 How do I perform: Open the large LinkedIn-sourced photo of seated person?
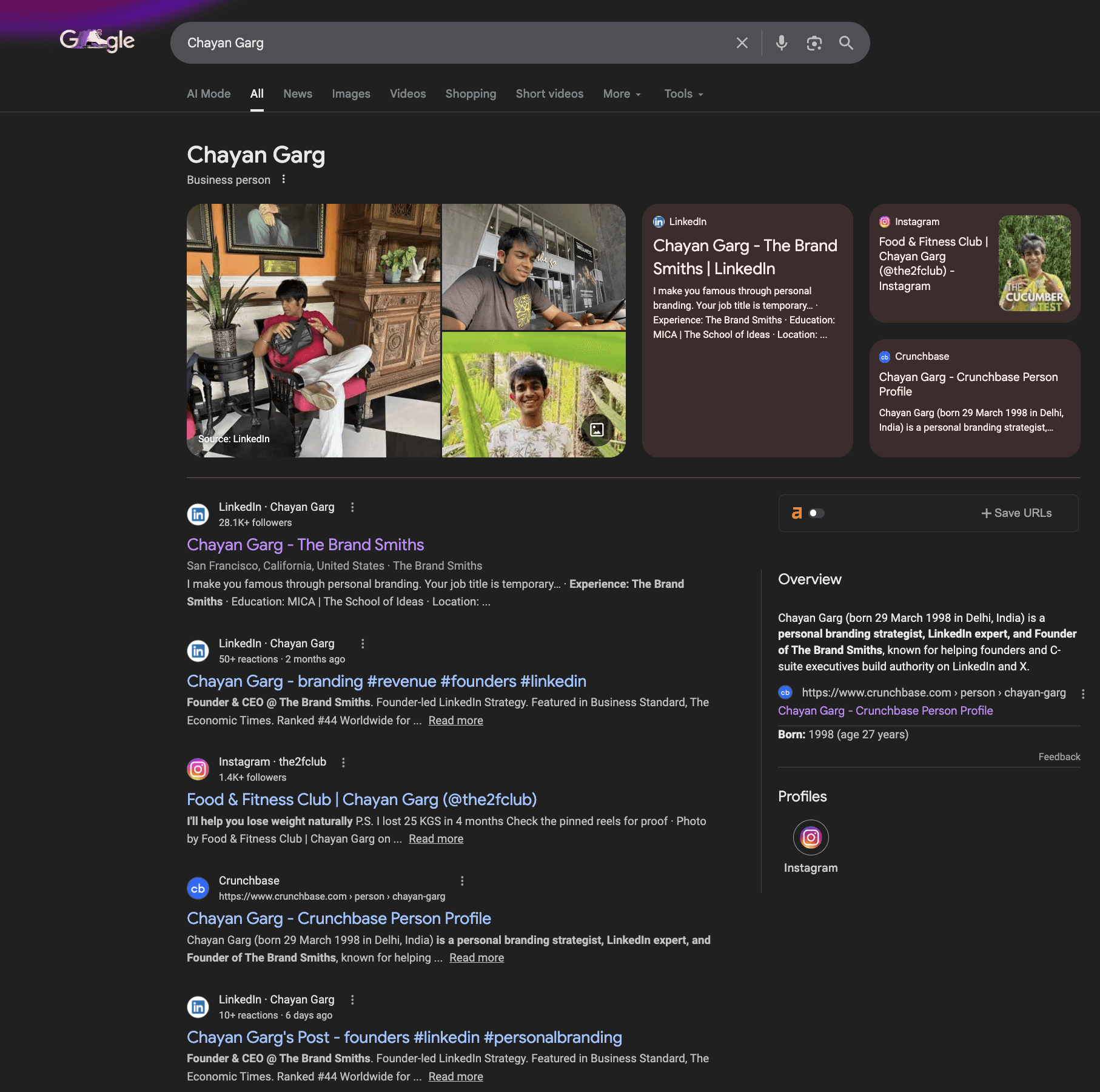pyautogui.click(x=314, y=331)
